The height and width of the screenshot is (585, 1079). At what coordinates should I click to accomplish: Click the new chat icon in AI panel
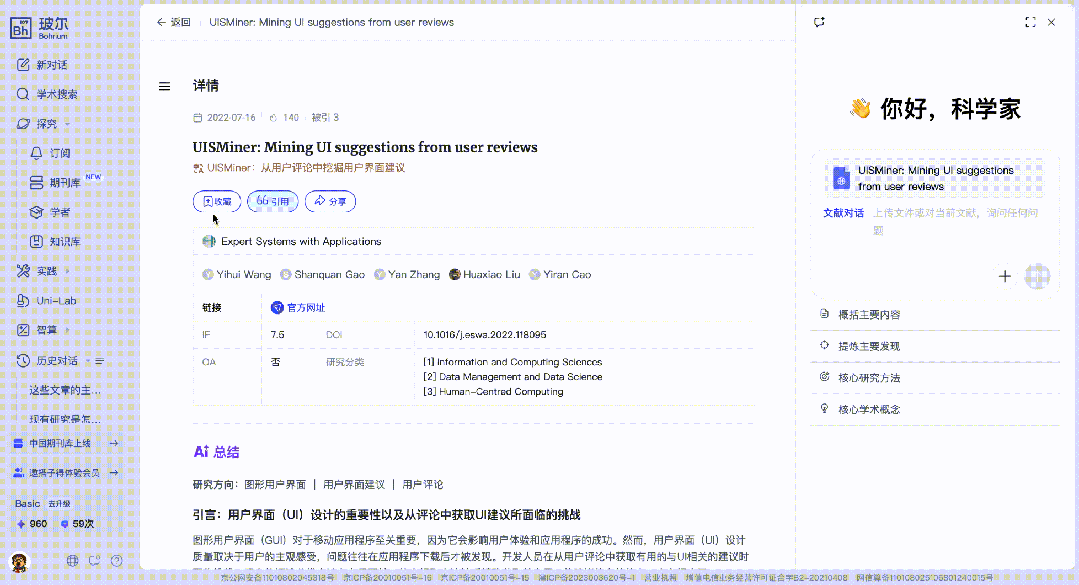click(819, 22)
